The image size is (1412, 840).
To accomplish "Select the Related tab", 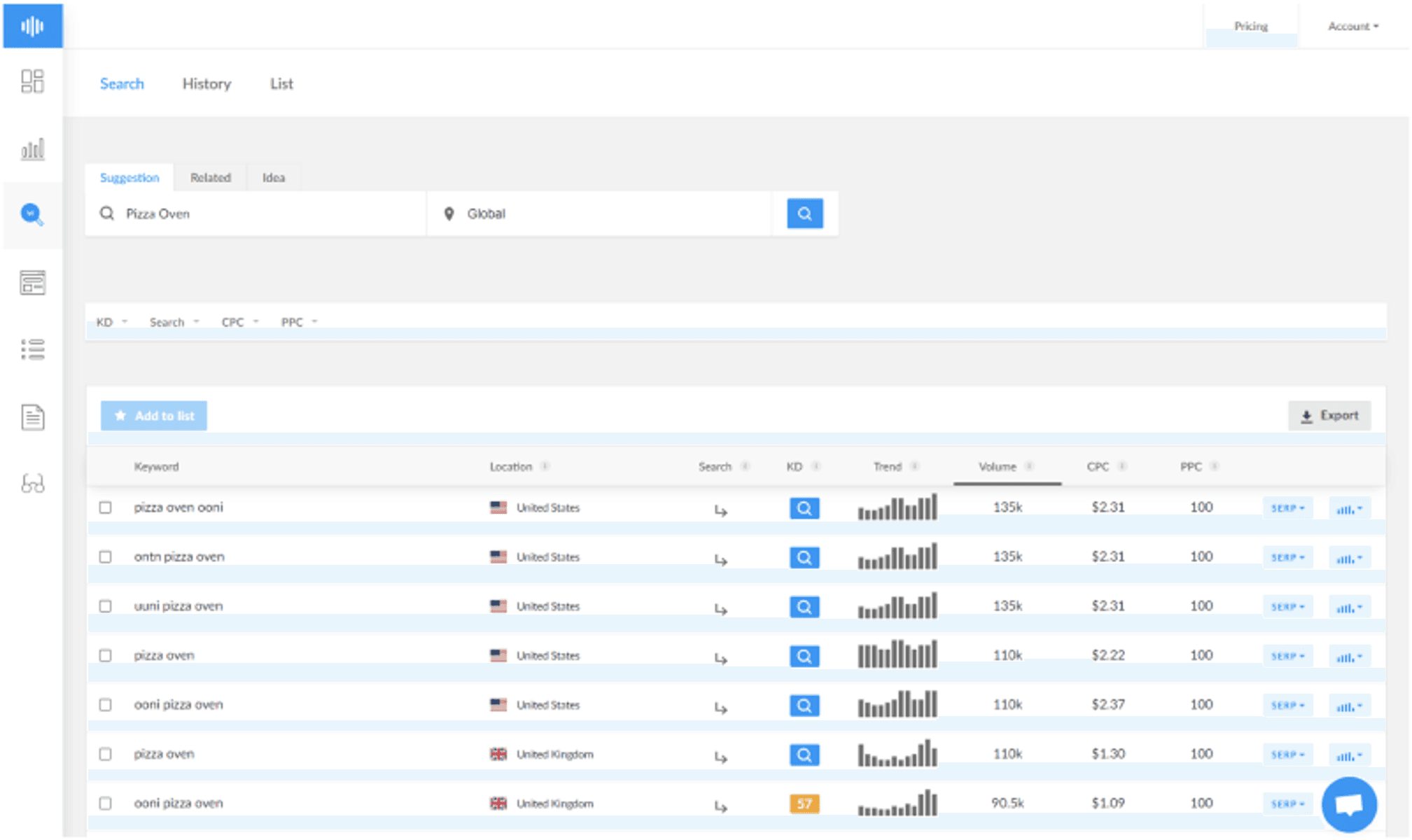I will point(210,178).
